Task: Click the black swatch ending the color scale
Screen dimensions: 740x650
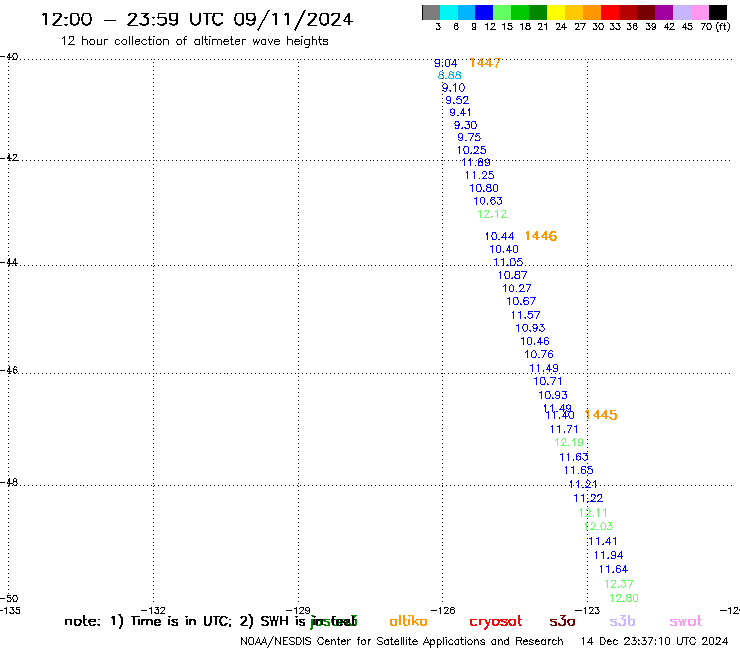Action: [718, 12]
